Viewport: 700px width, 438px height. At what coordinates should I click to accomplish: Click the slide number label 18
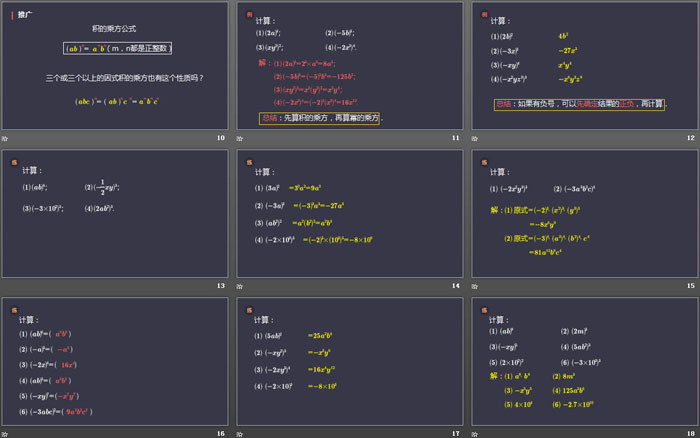click(691, 434)
